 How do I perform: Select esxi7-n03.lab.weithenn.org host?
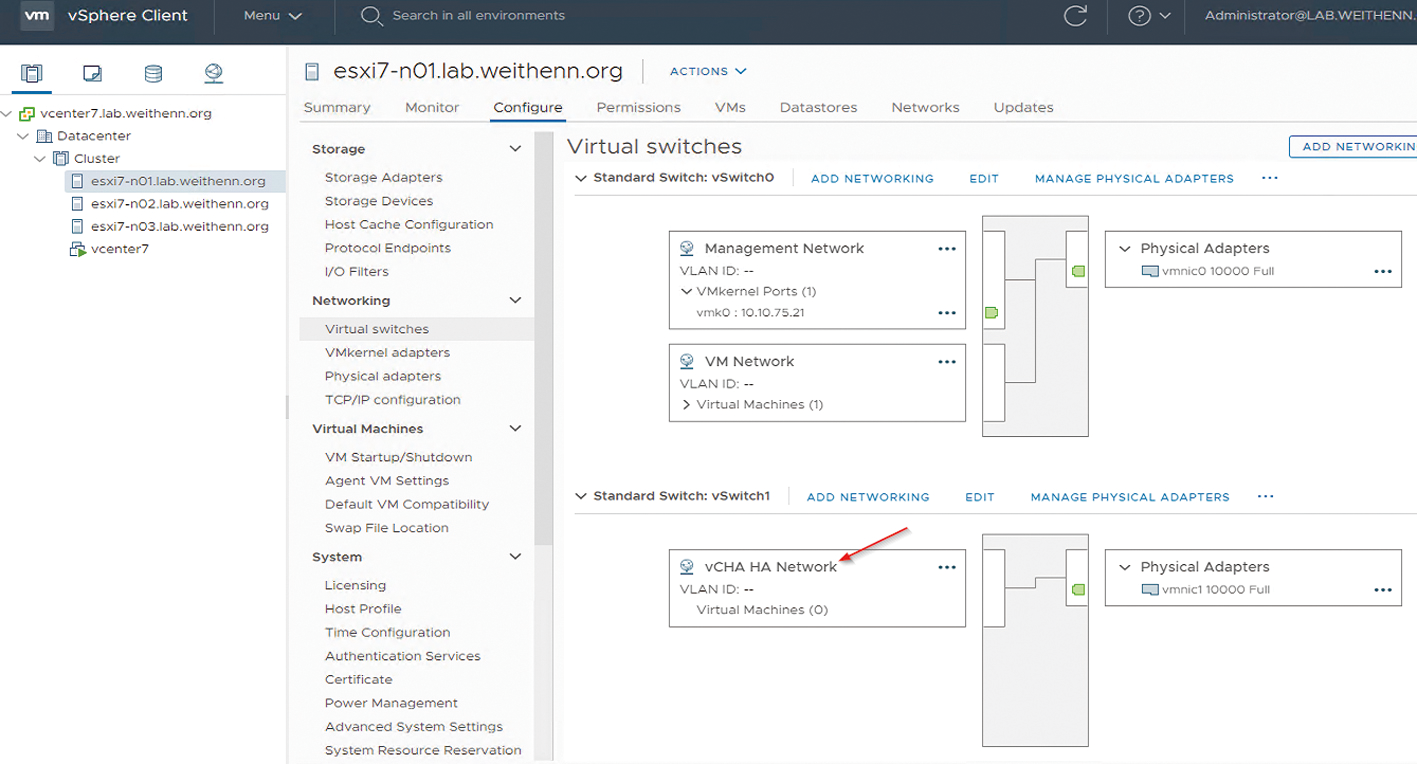(x=179, y=227)
